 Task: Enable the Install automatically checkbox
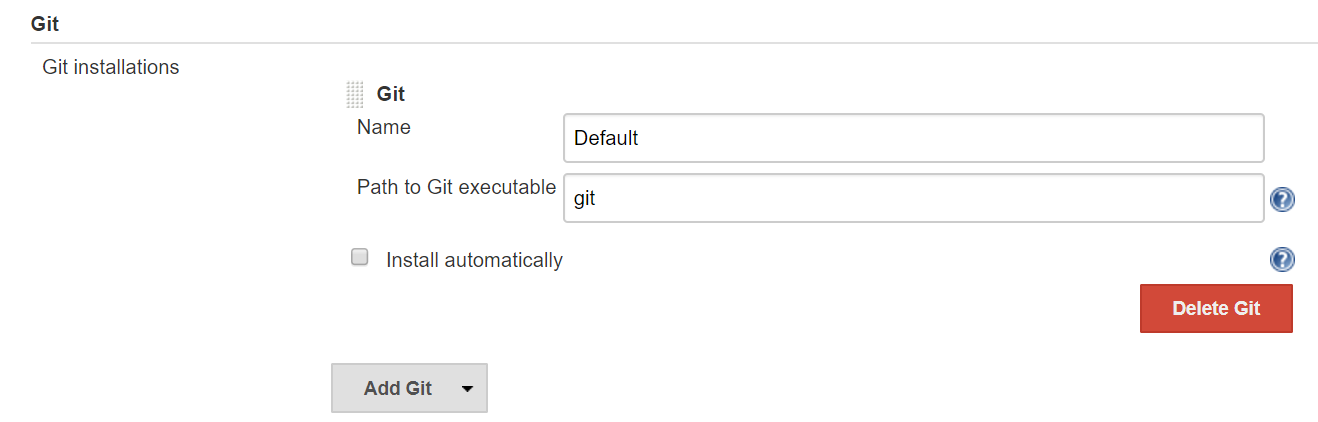(359, 258)
